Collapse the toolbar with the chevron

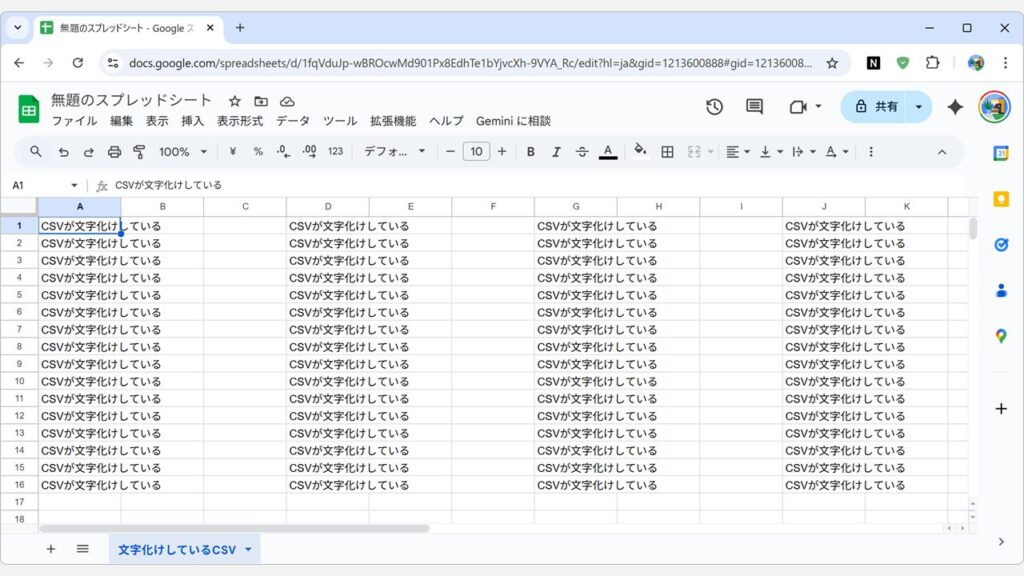942,151
